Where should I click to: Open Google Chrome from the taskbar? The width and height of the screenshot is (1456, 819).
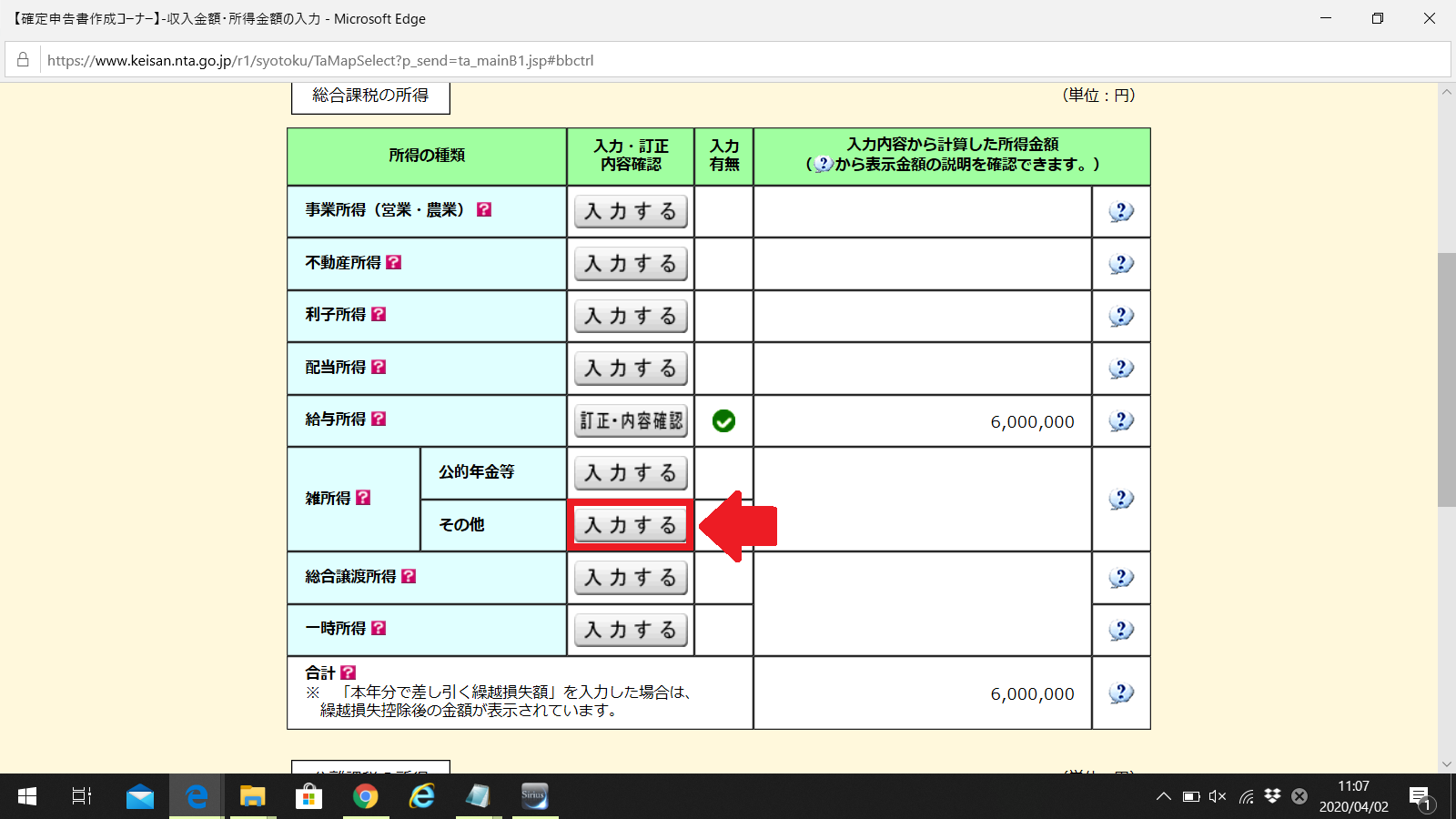[366, 797]
